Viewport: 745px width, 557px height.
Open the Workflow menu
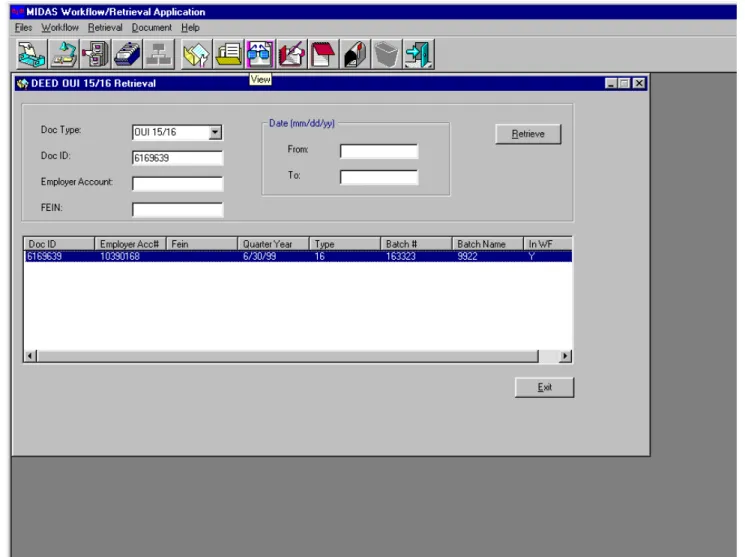pos(60,28)
